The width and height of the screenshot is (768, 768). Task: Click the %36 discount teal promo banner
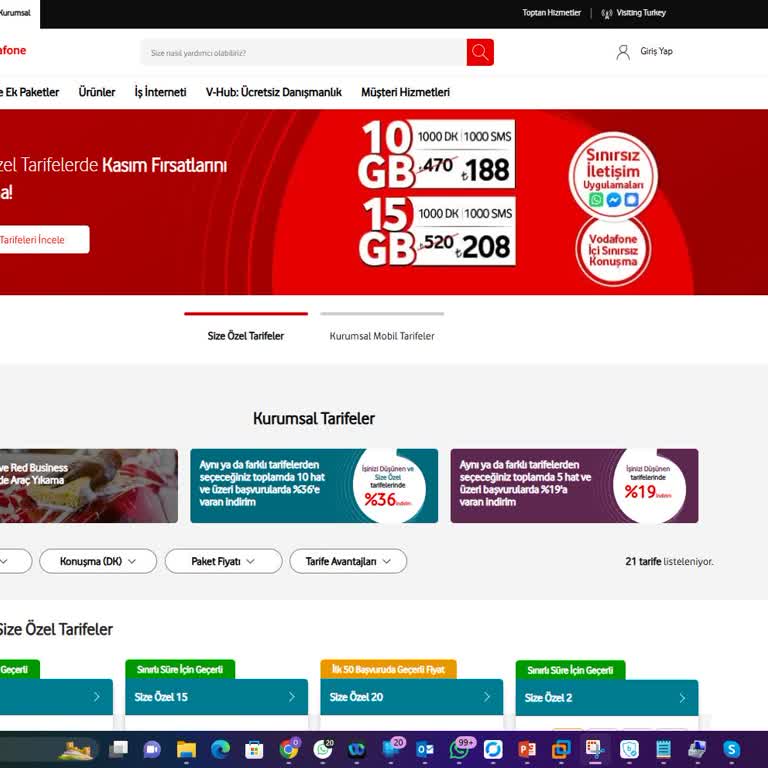click(x=314, y=486)
